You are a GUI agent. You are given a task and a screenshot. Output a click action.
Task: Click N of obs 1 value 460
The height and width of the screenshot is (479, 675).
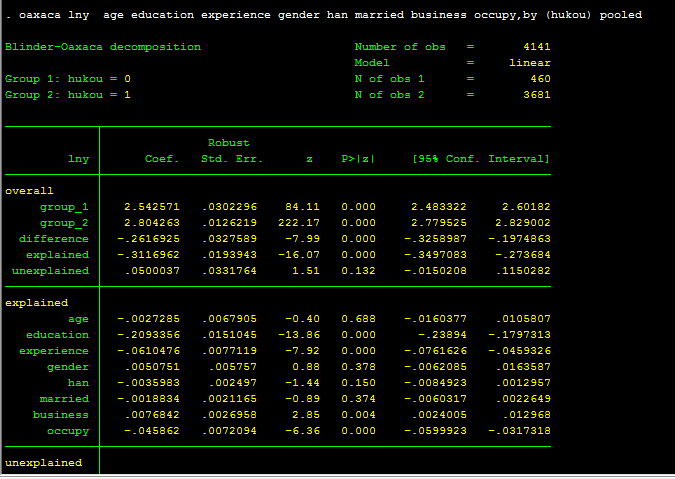tap(540, 79)
